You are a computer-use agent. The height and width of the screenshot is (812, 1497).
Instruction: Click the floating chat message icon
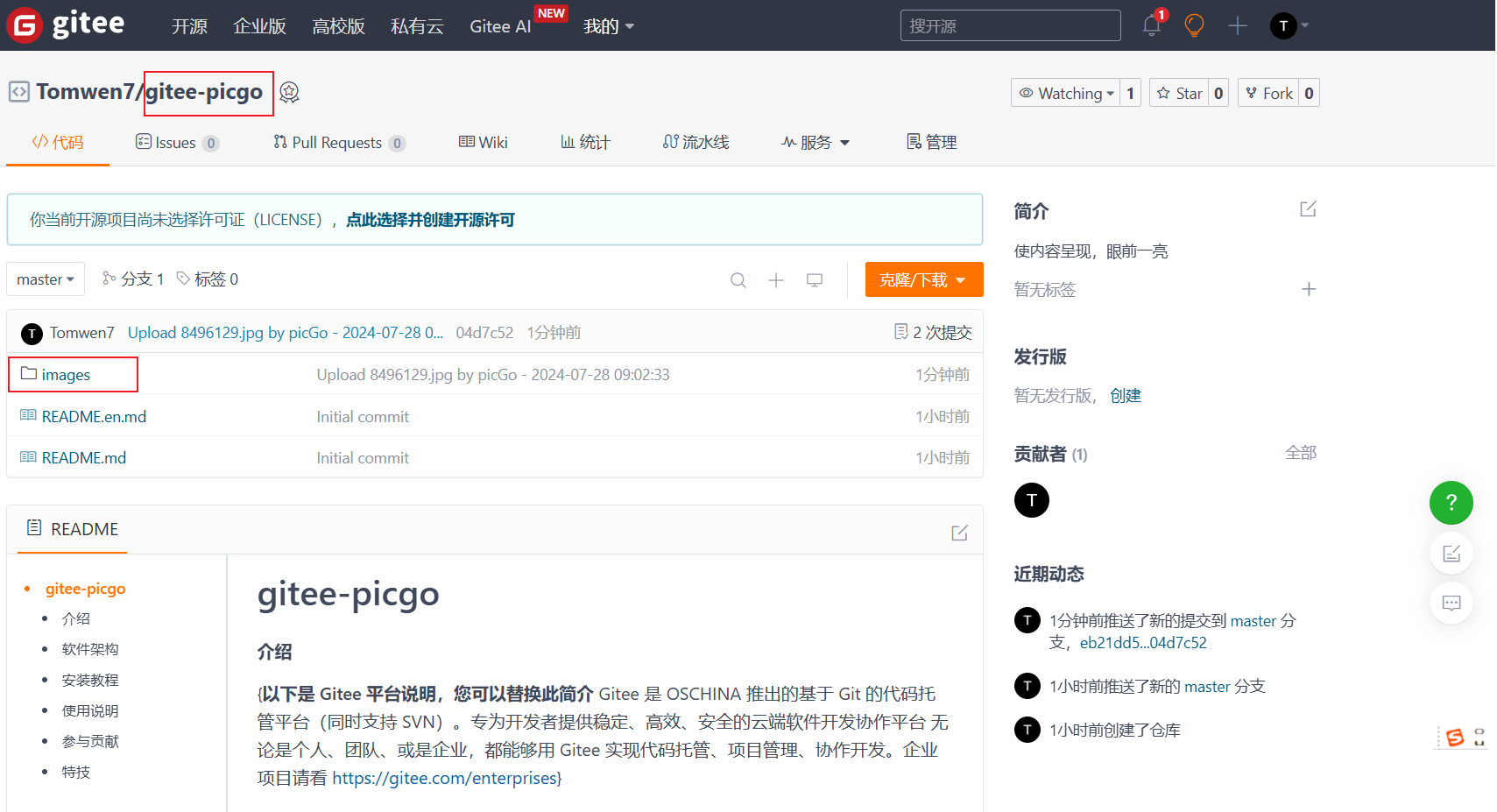1451,603
